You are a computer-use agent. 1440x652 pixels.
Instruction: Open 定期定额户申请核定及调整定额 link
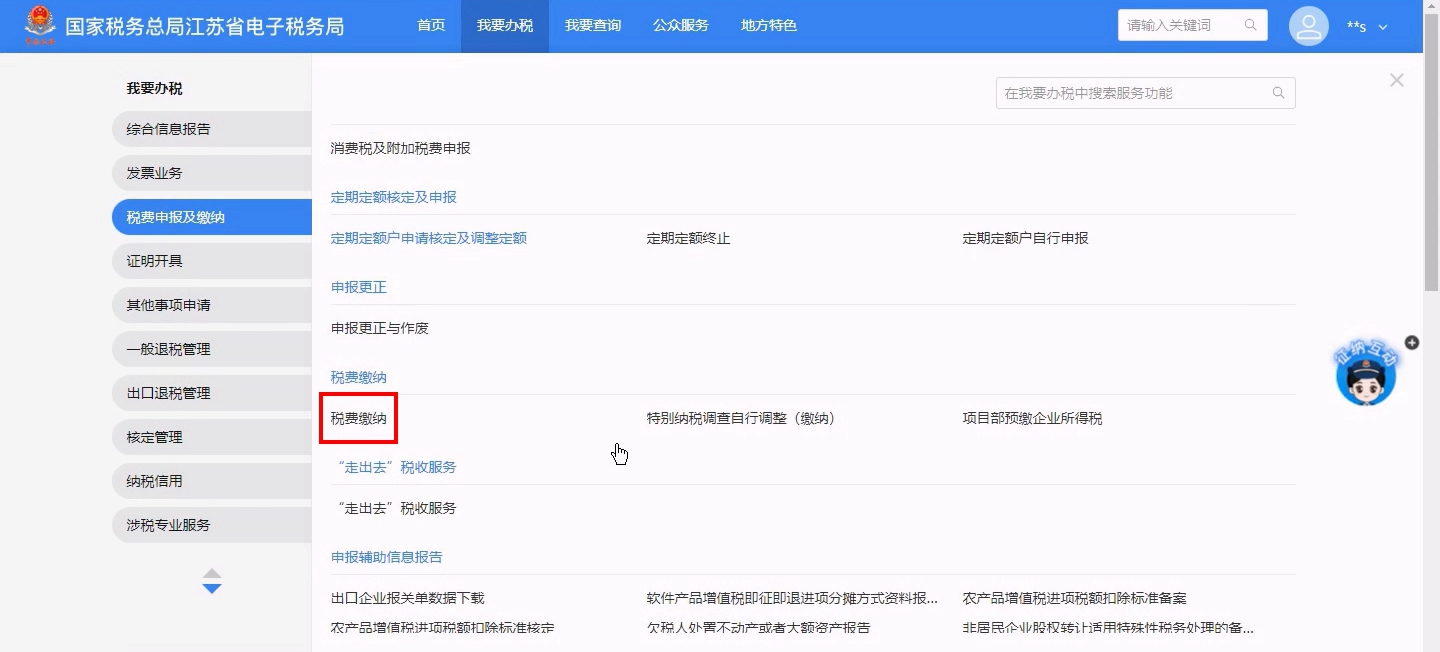pyautogui.click(x=428, y=238)
